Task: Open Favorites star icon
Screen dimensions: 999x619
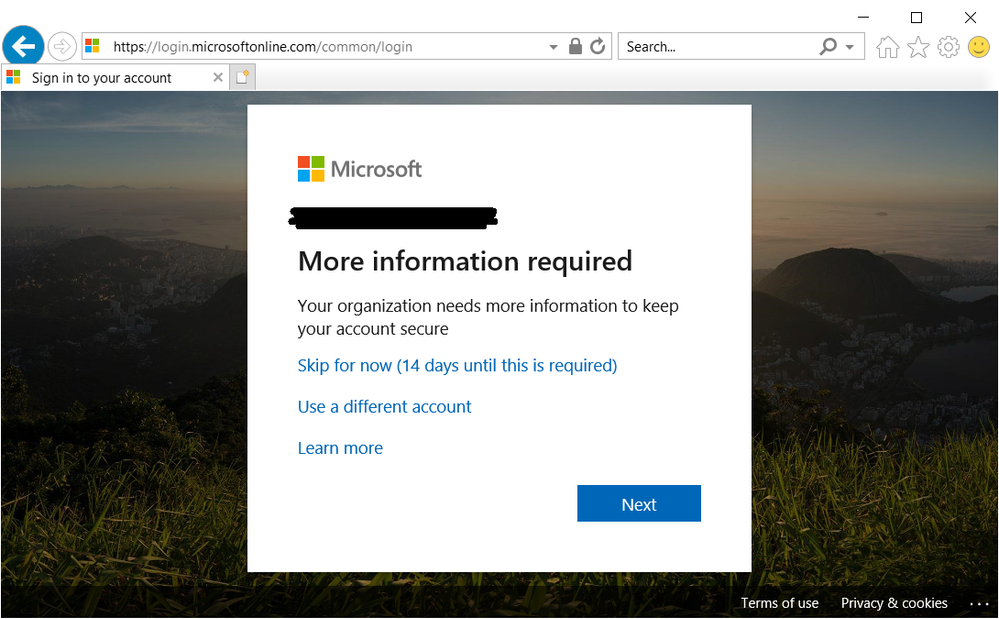Action: 918,47
